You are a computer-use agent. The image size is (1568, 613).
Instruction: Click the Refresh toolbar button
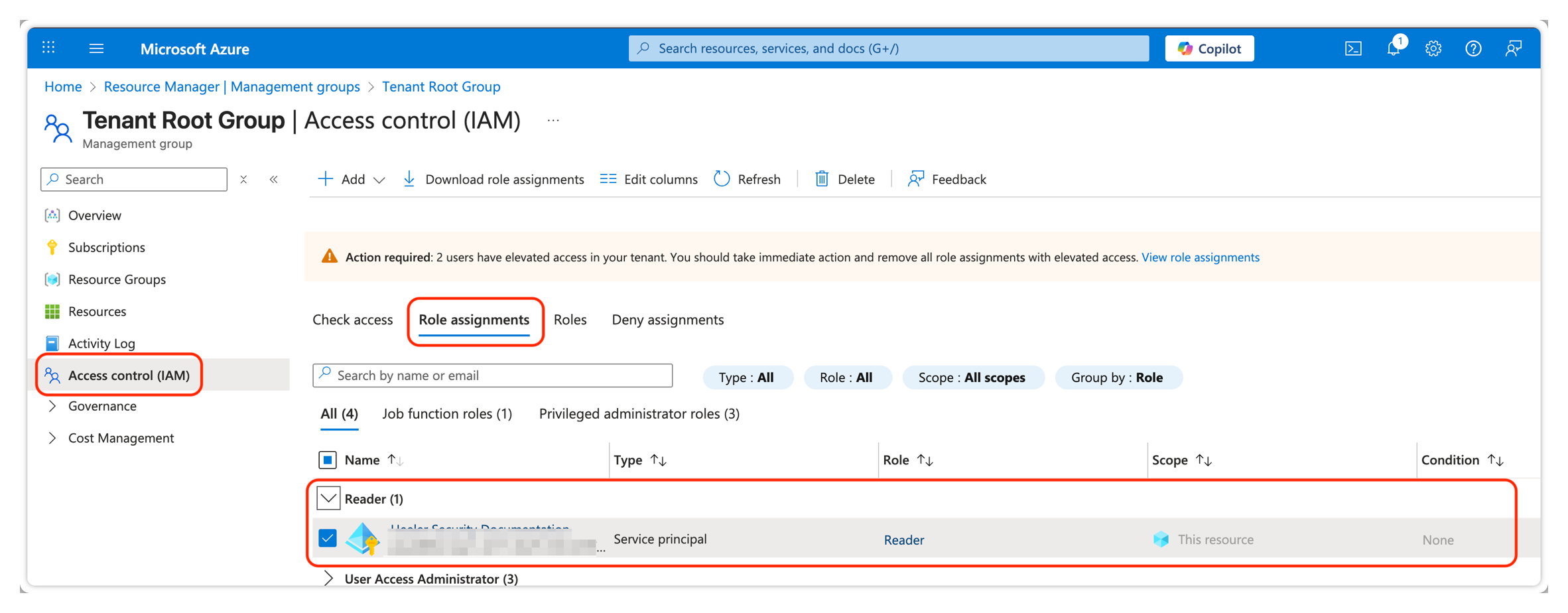point(748,179)
